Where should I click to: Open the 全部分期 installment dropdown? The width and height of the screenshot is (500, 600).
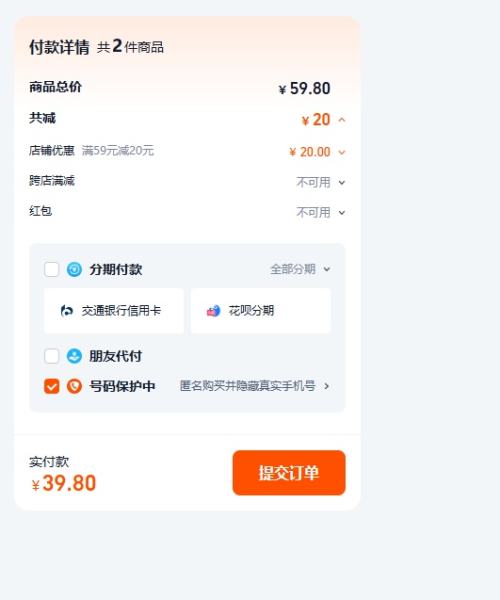pyautogui.click(x=300, y=269)
